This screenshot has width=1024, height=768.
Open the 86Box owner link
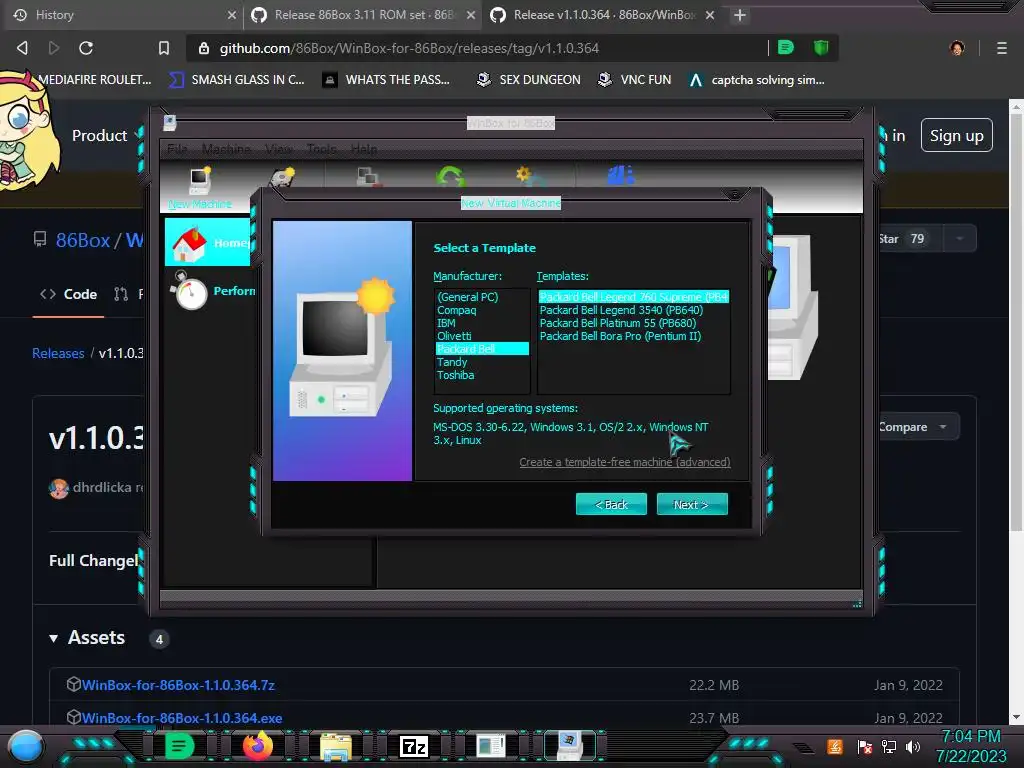point(83,240)
